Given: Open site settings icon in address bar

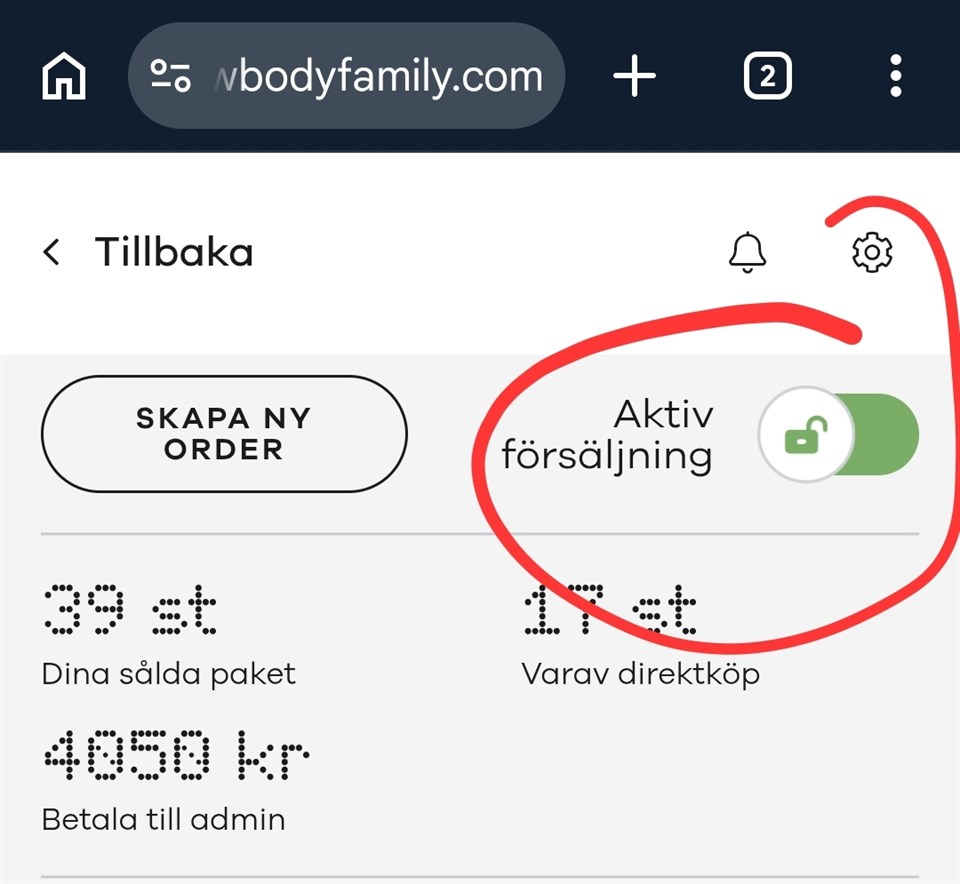Looking at the screenshot, I should point(170,76).
